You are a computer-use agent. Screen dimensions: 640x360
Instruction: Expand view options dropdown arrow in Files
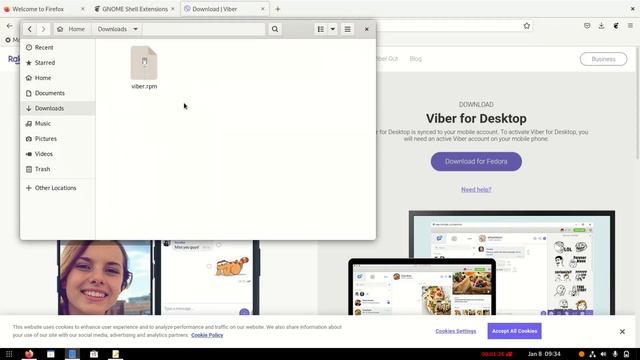pyautogui.click(x=333, y=29)
